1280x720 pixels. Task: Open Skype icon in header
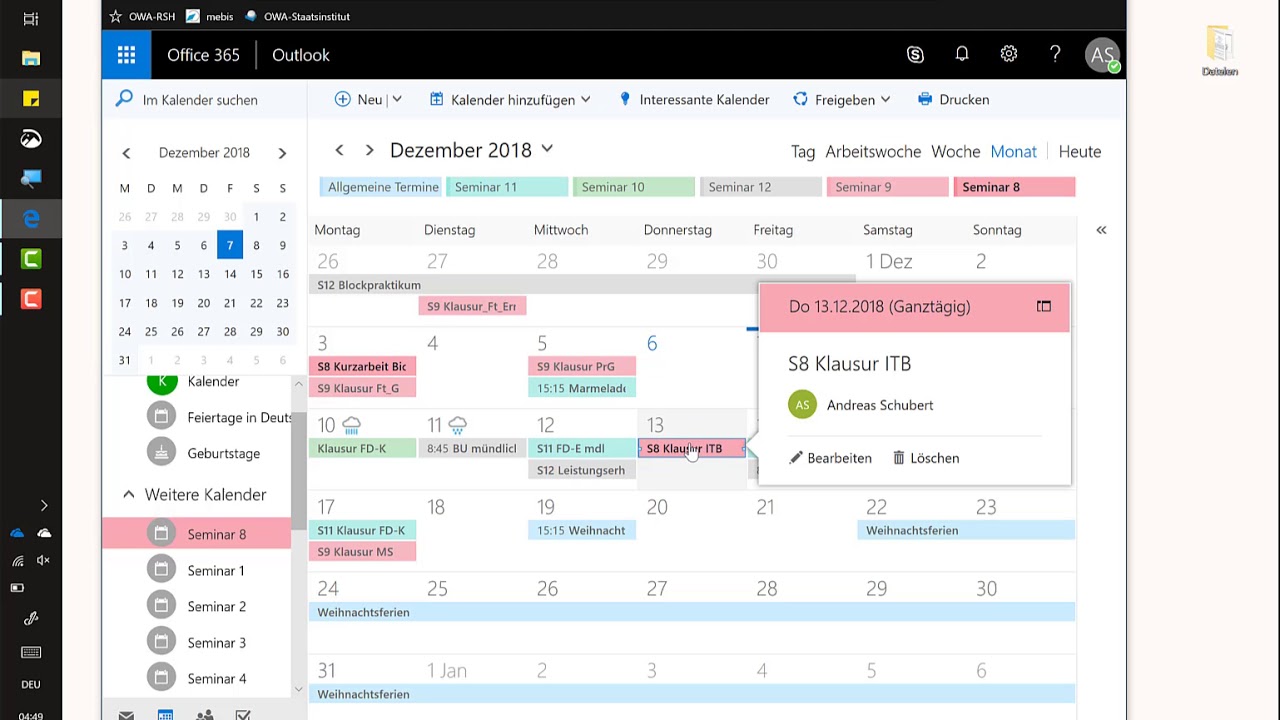click(x=915, y=55)
